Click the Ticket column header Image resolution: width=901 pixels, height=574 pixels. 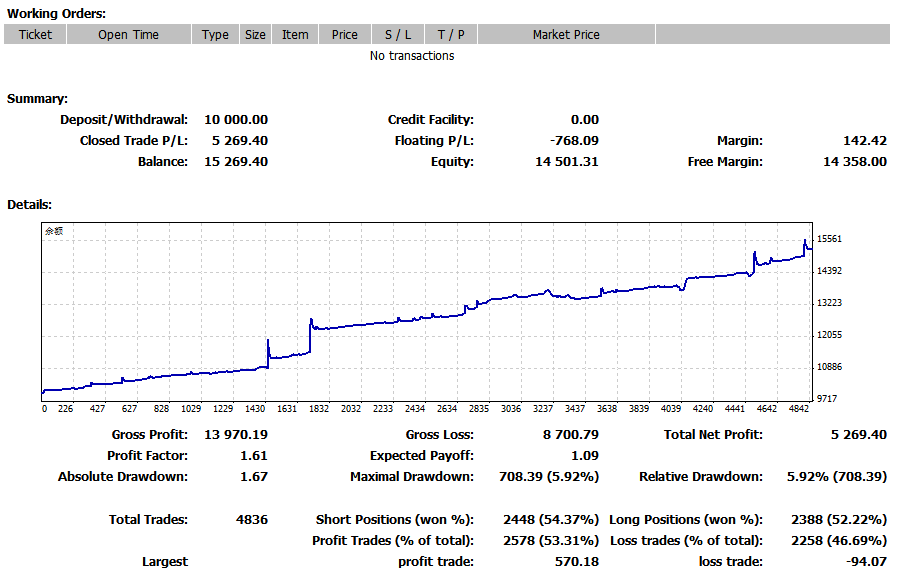(35, 35)
